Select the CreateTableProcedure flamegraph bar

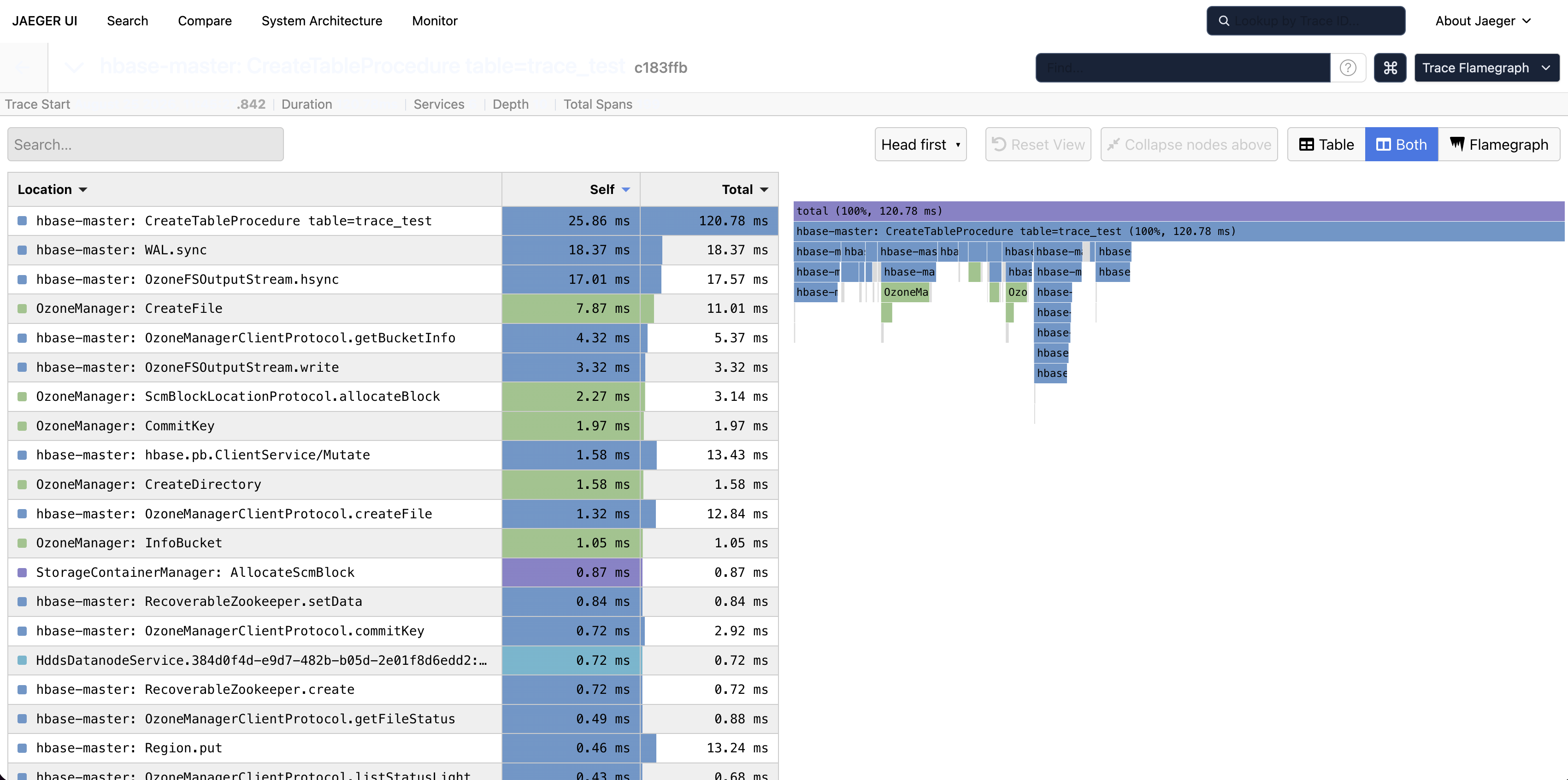1179,231
